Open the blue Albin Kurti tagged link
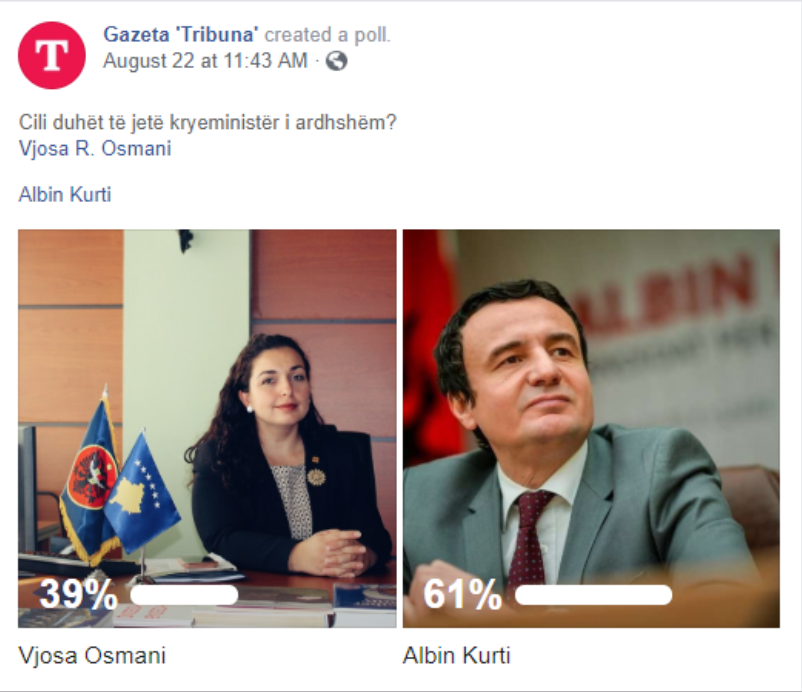802x692 pixels. (x=65, y=194)
